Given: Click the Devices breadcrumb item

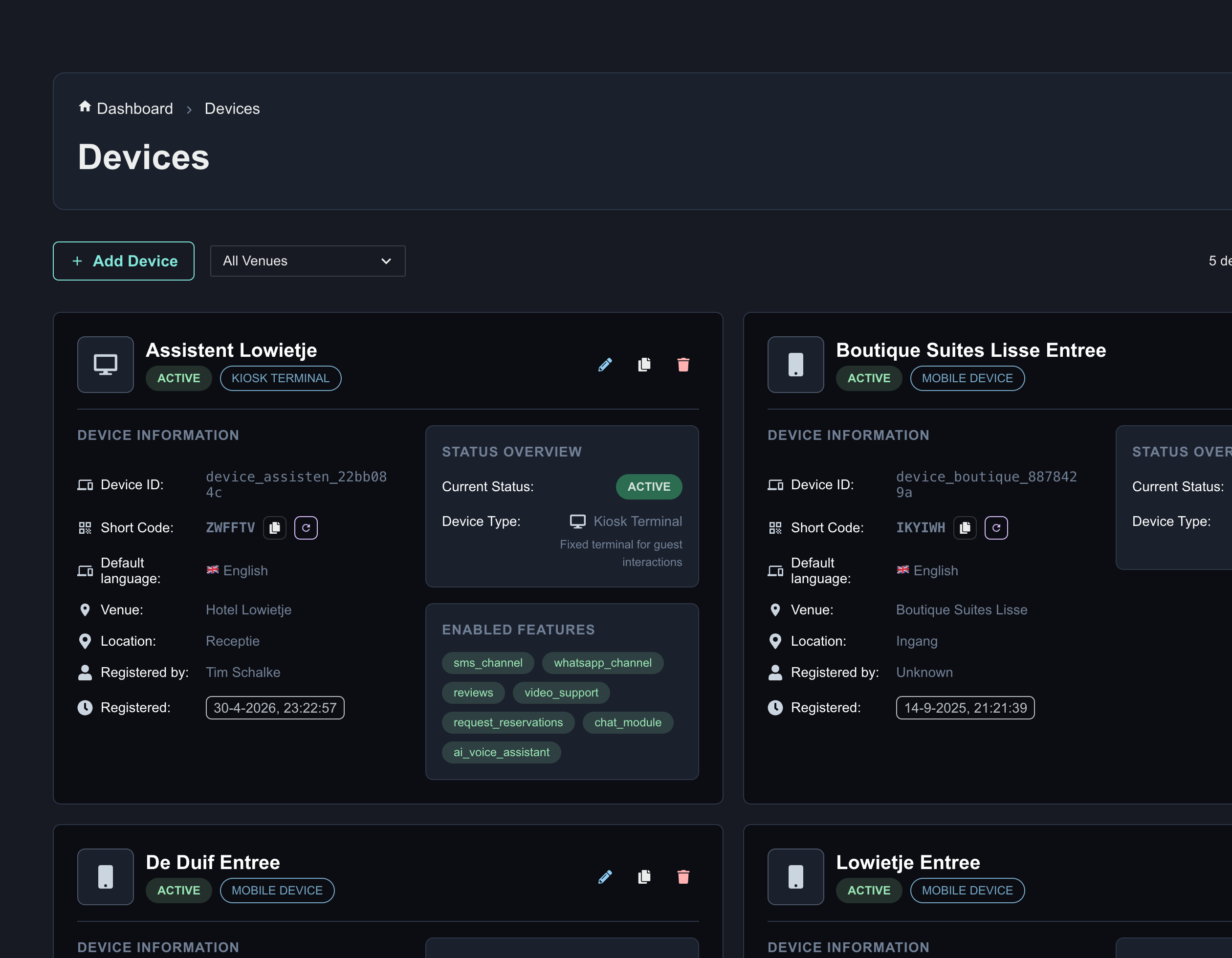Looking at the screenshot, I should pos(232,108).
